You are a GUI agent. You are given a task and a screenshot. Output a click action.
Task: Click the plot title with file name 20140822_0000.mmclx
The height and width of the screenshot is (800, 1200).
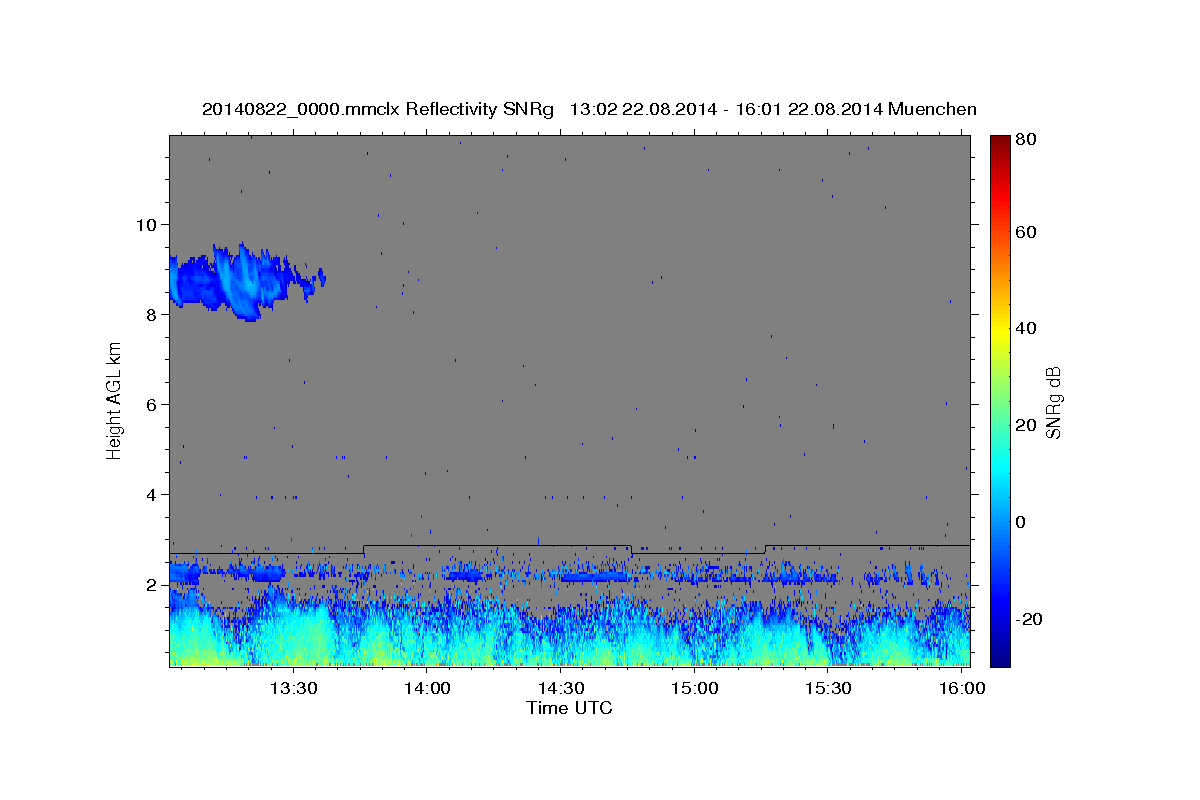(589, 109)
